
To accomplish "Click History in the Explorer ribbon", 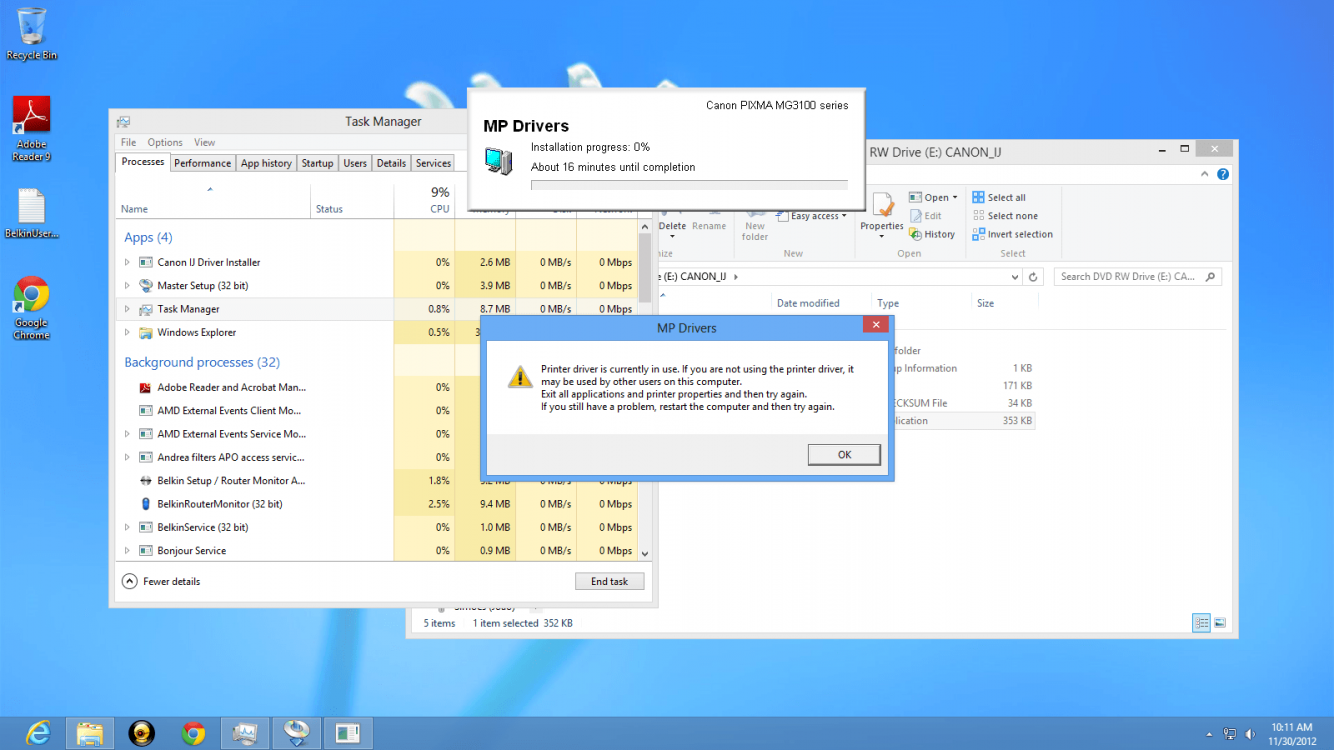I will tap(932, 234).
